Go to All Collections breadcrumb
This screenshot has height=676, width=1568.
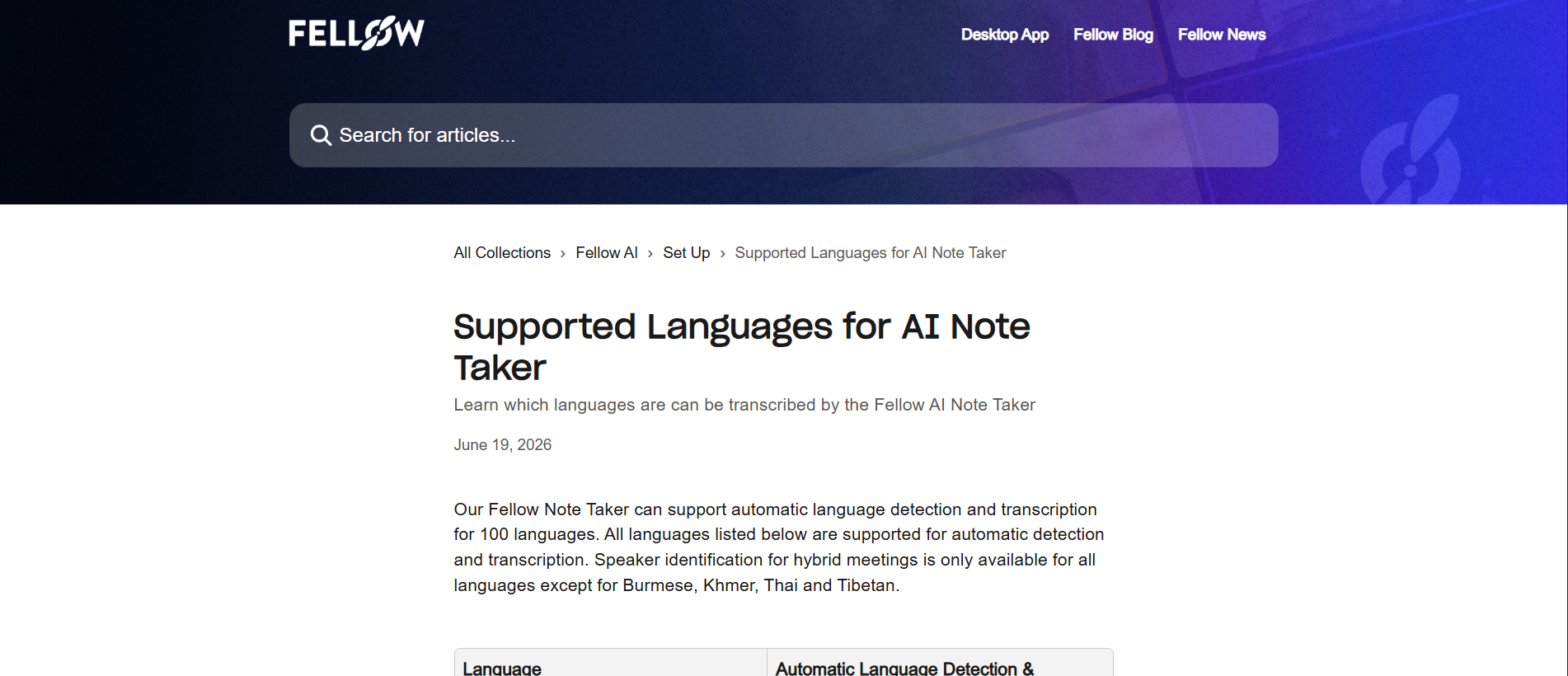[502, 253]
